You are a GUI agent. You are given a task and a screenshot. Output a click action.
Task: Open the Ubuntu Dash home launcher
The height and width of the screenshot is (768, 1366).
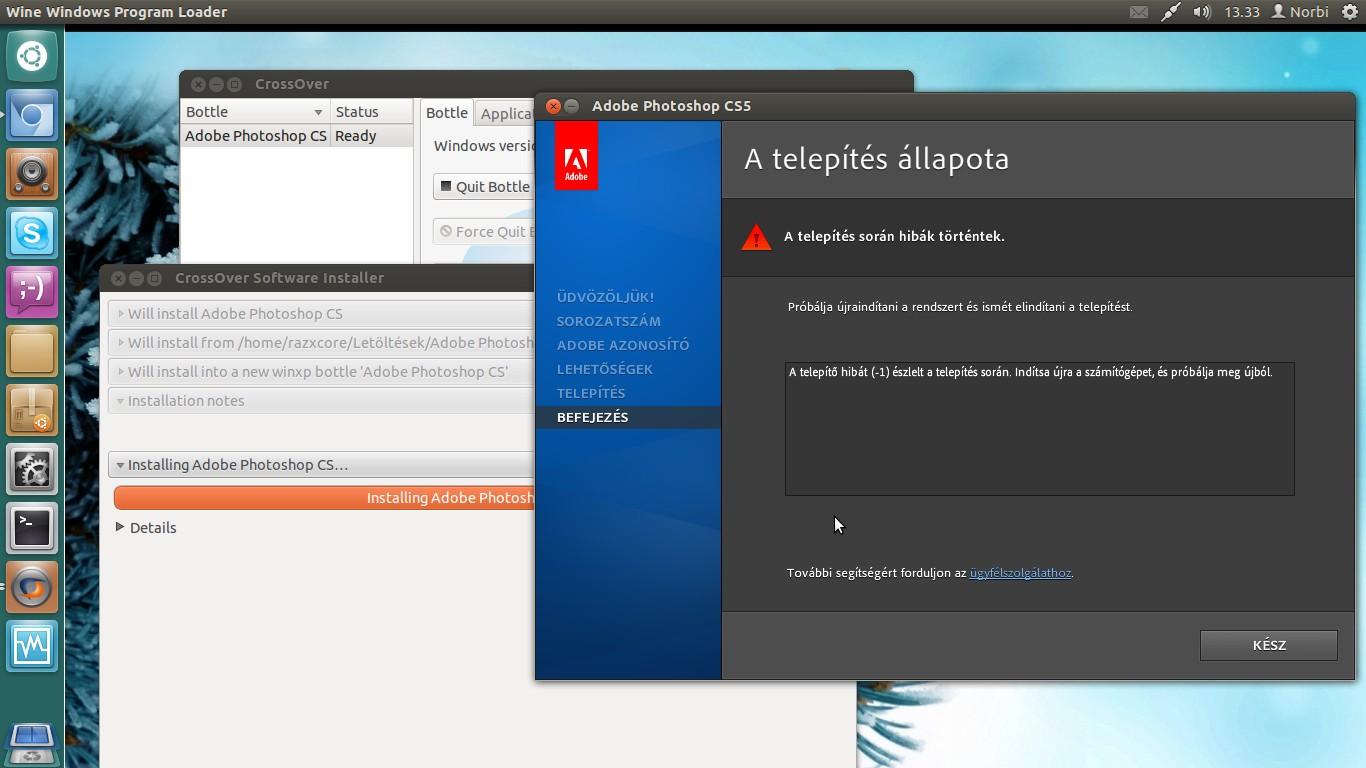pos(32,55)
